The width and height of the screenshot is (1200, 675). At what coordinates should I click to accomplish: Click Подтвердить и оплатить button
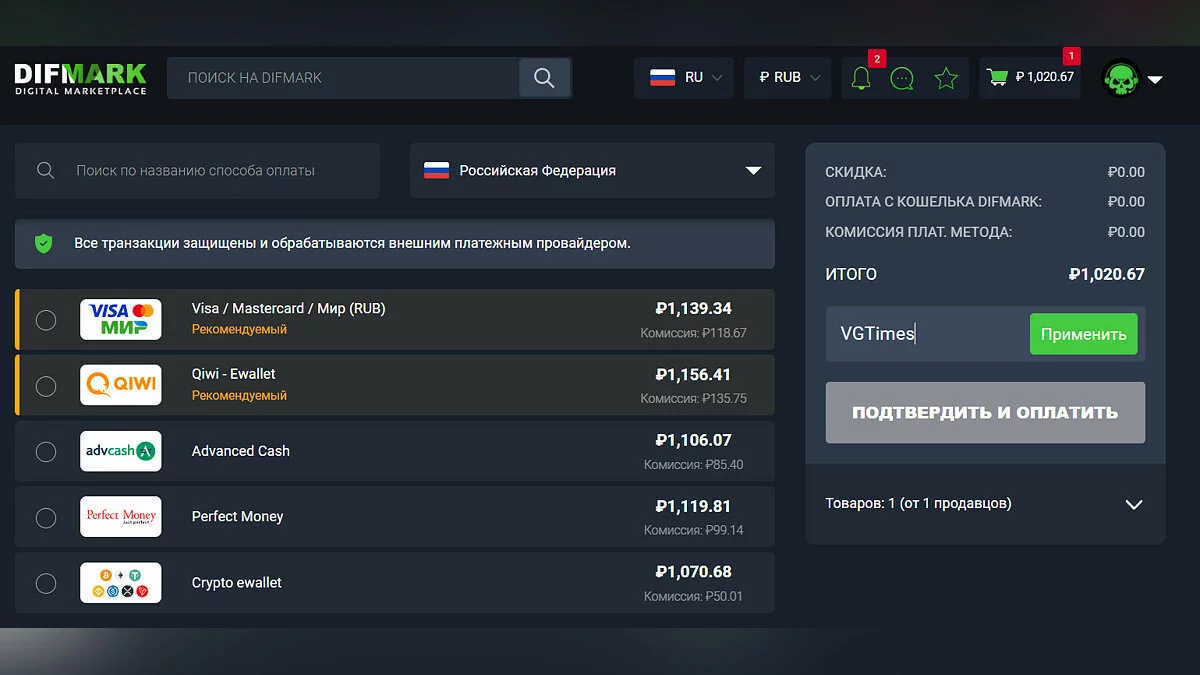[x=985, y=412]
